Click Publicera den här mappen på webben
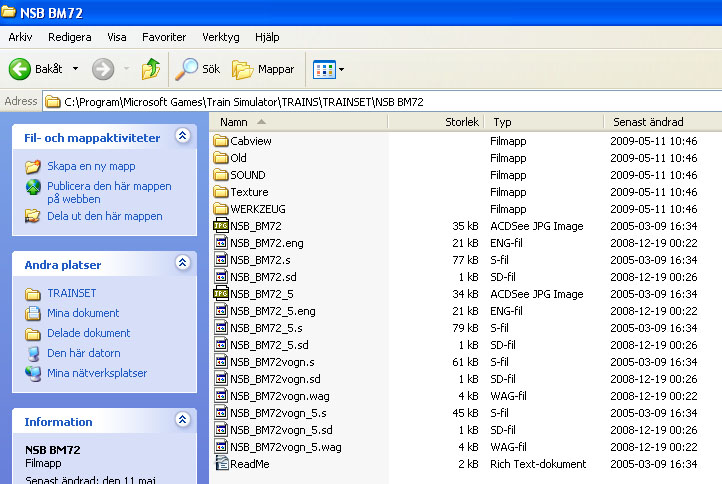The image size is (722, 484). tap(109, 192)
